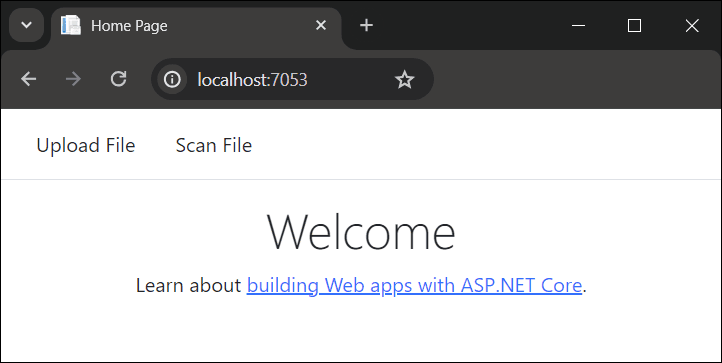
Task: Close the Home Page tab
Action: (x=321, y=25)
